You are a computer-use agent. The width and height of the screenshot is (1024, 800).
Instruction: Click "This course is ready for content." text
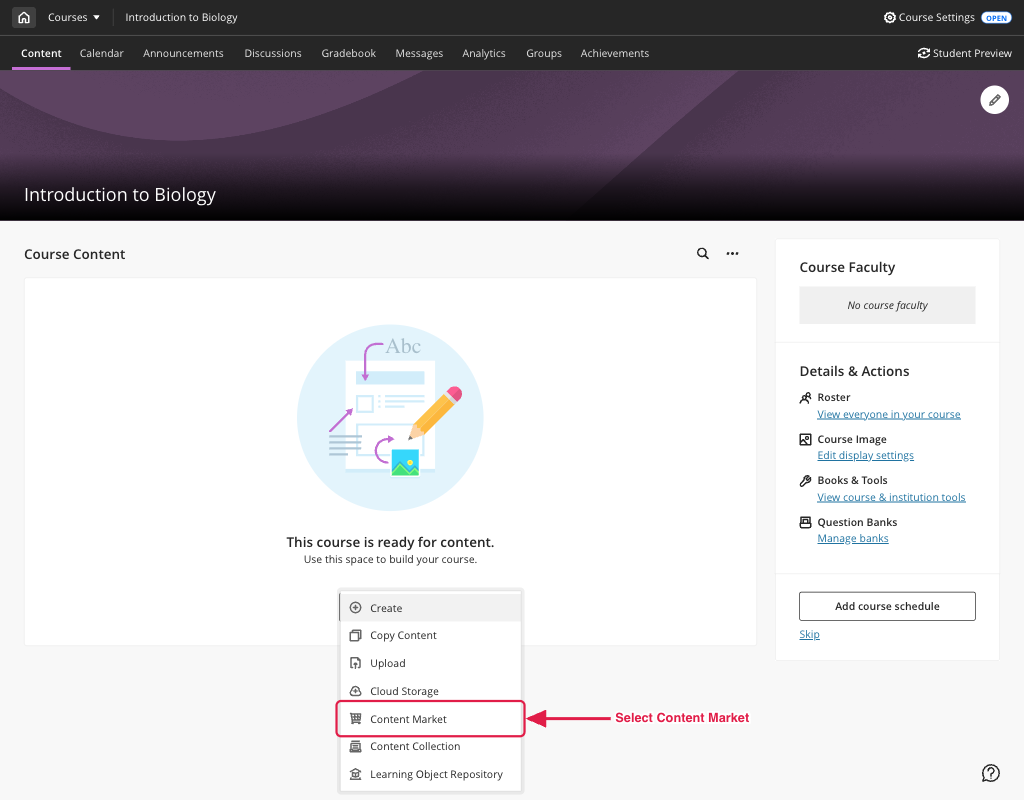coord(390,542)
